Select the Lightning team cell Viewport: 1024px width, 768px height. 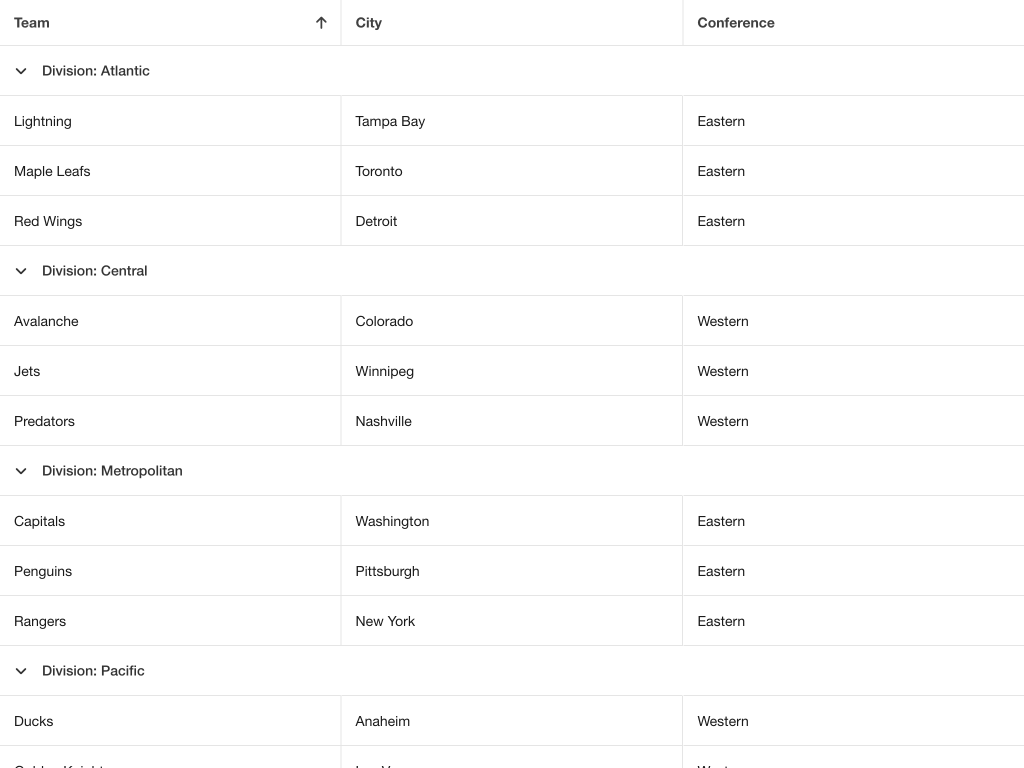[x=43, y=121]
